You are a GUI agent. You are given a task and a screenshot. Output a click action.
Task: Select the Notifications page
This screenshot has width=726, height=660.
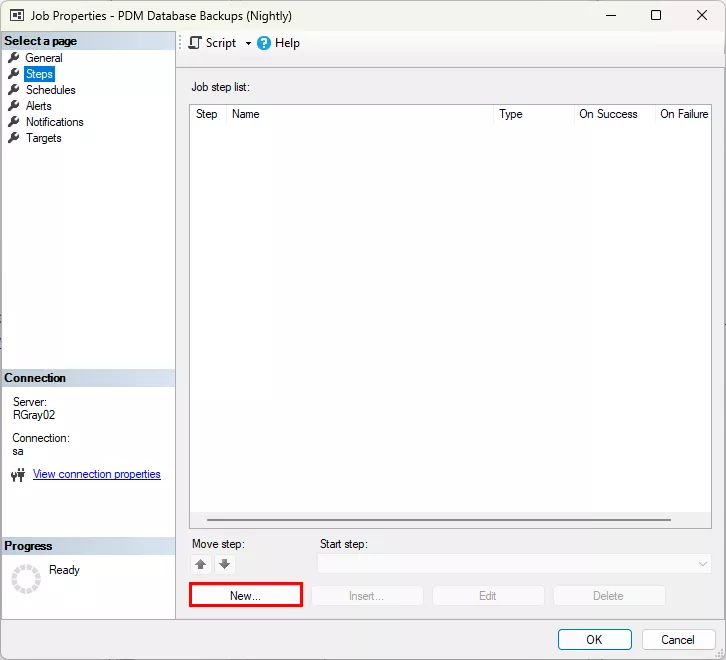pyautogui.click(x=55, y=122)
